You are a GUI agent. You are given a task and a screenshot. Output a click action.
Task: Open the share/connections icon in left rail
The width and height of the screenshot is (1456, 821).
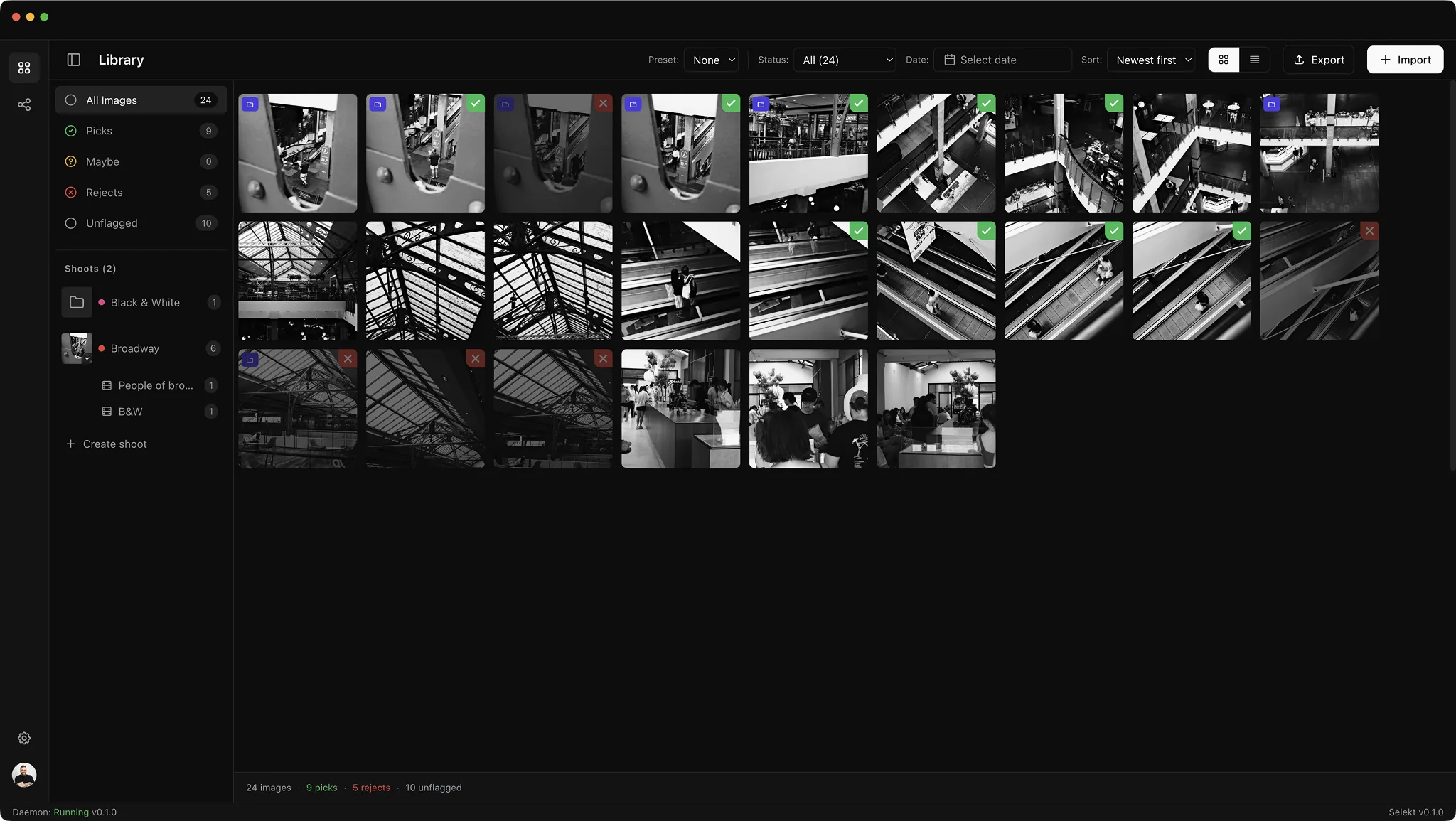[24, 104]
